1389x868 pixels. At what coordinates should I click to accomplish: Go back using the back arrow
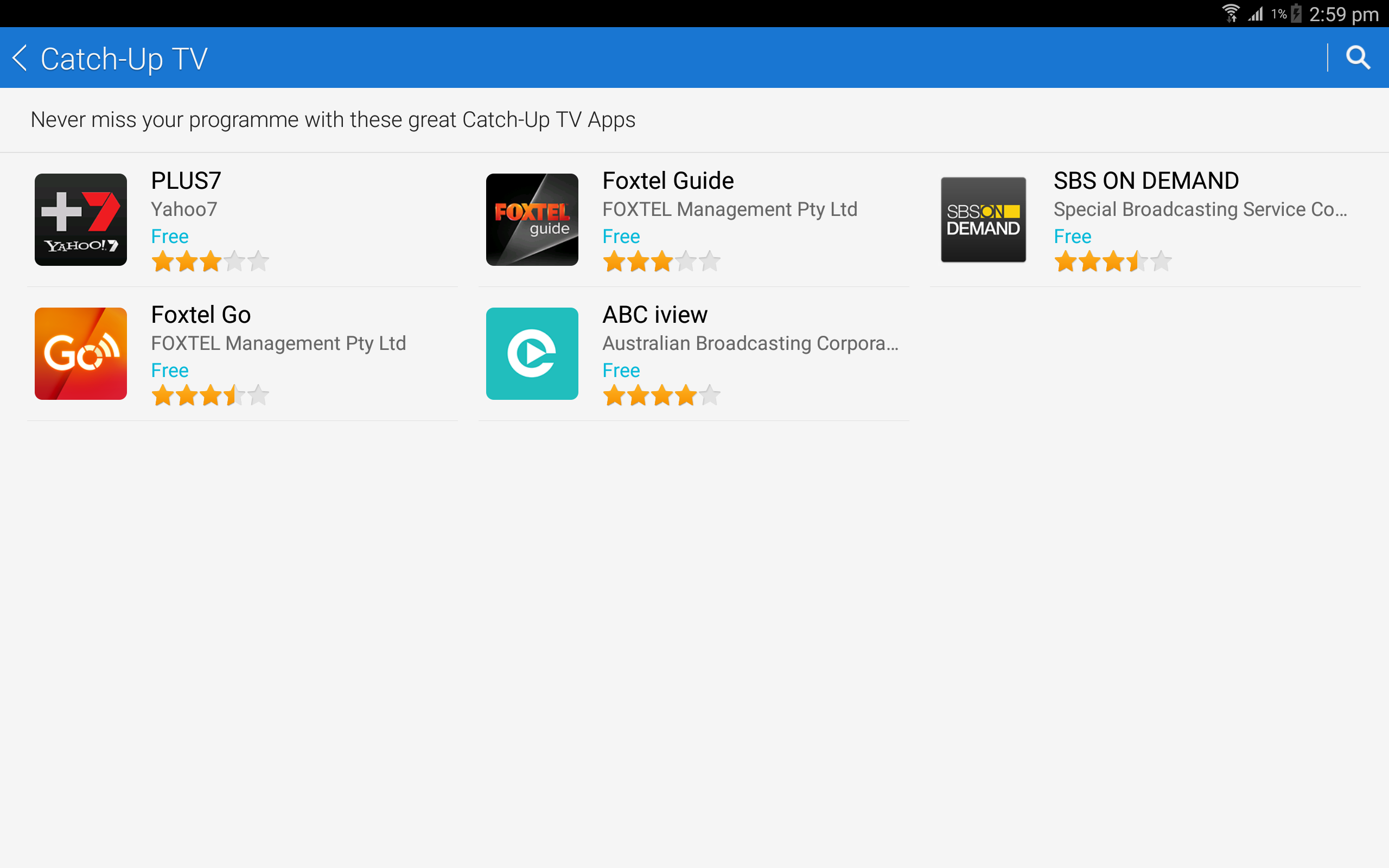[20, 58]
